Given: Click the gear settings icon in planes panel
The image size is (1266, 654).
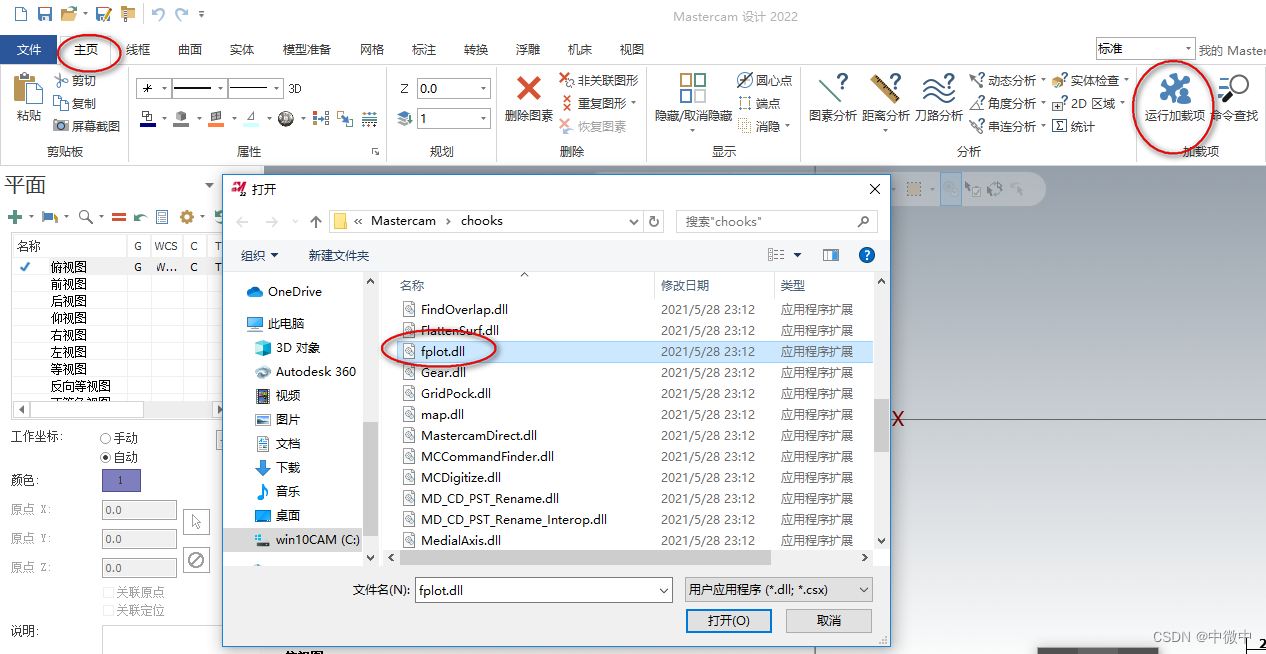Looking at the screenshot, I should click(x=186, y=216).
